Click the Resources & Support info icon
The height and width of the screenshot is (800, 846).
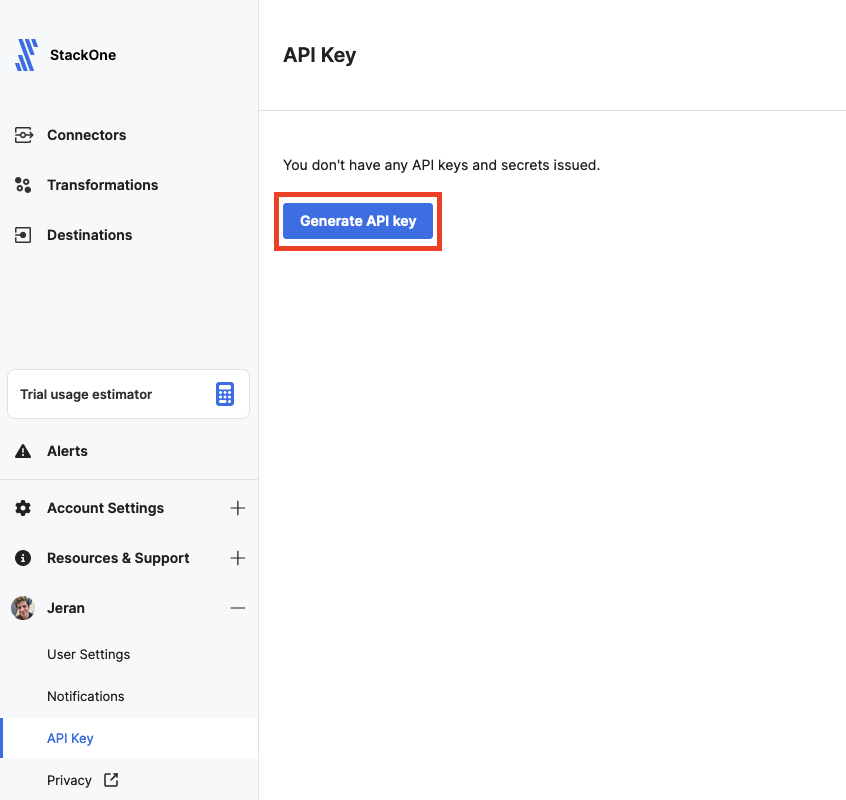coord(22,558)
